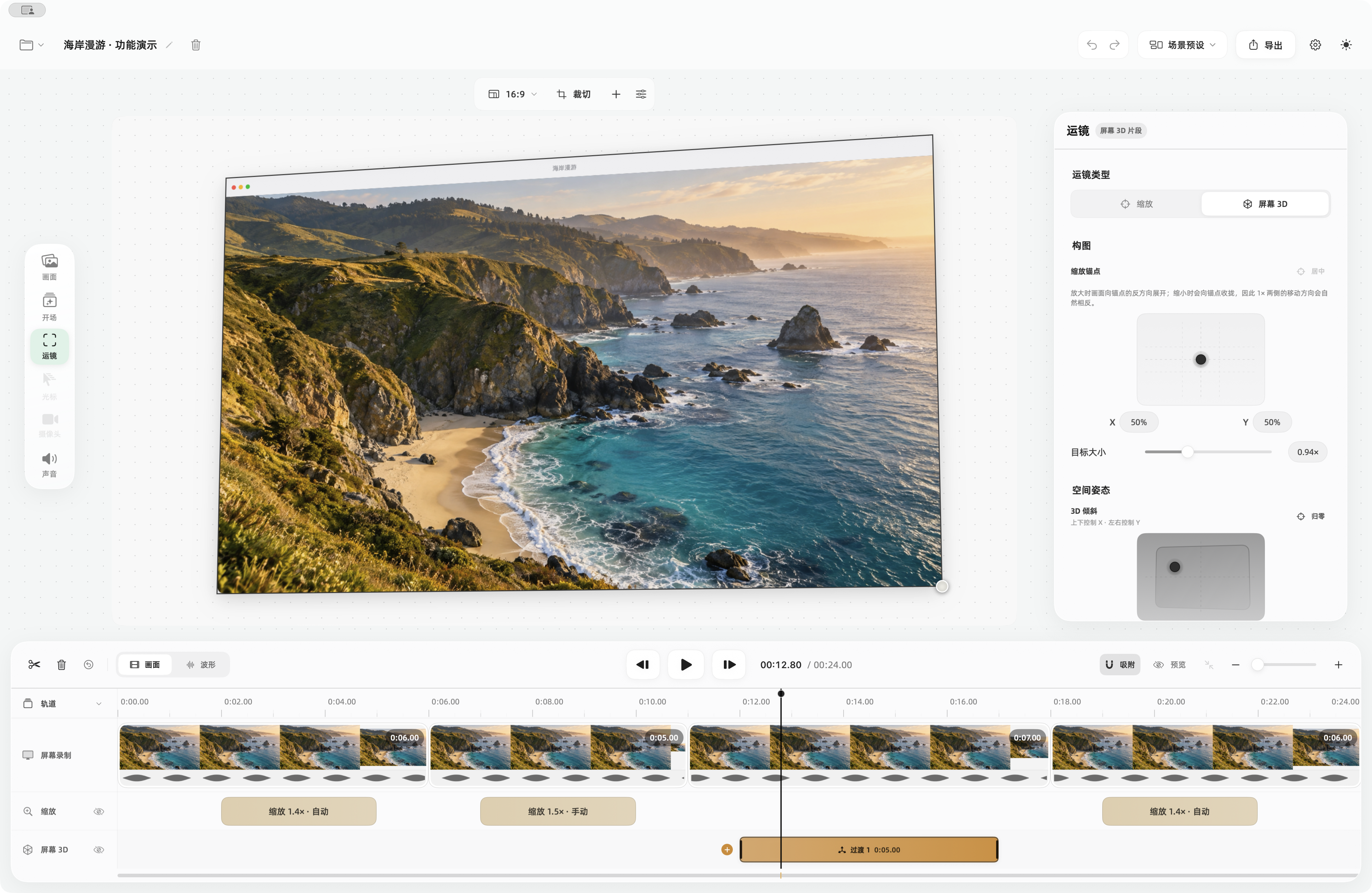Click the project trash icon near title
This screenshot has width=1372, height=893.
tap(196, 45)
